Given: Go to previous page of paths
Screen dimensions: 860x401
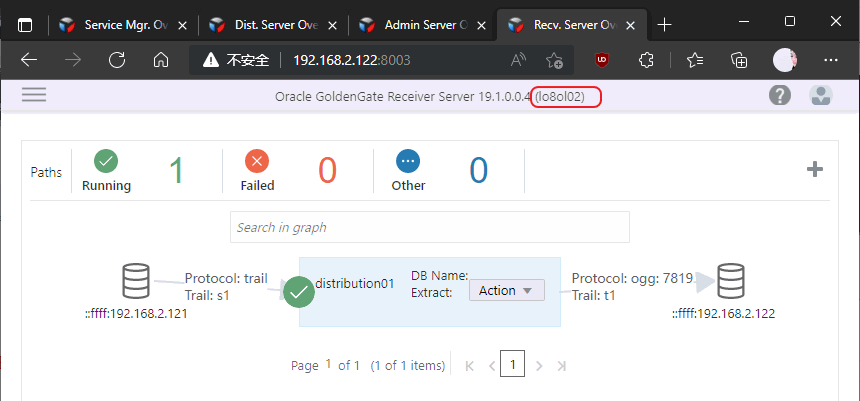Looking at the screenshot, I should 491,366.
